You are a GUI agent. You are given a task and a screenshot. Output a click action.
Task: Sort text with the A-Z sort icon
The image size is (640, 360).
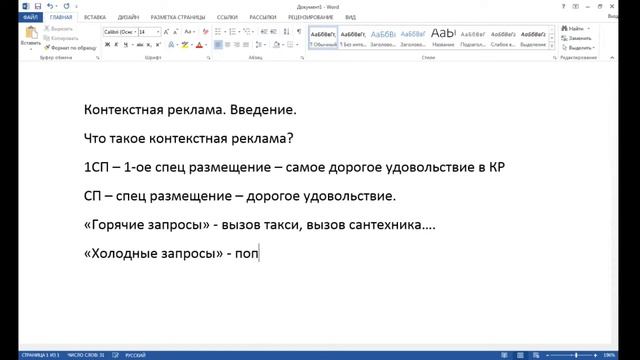click(x=287, y=32)
